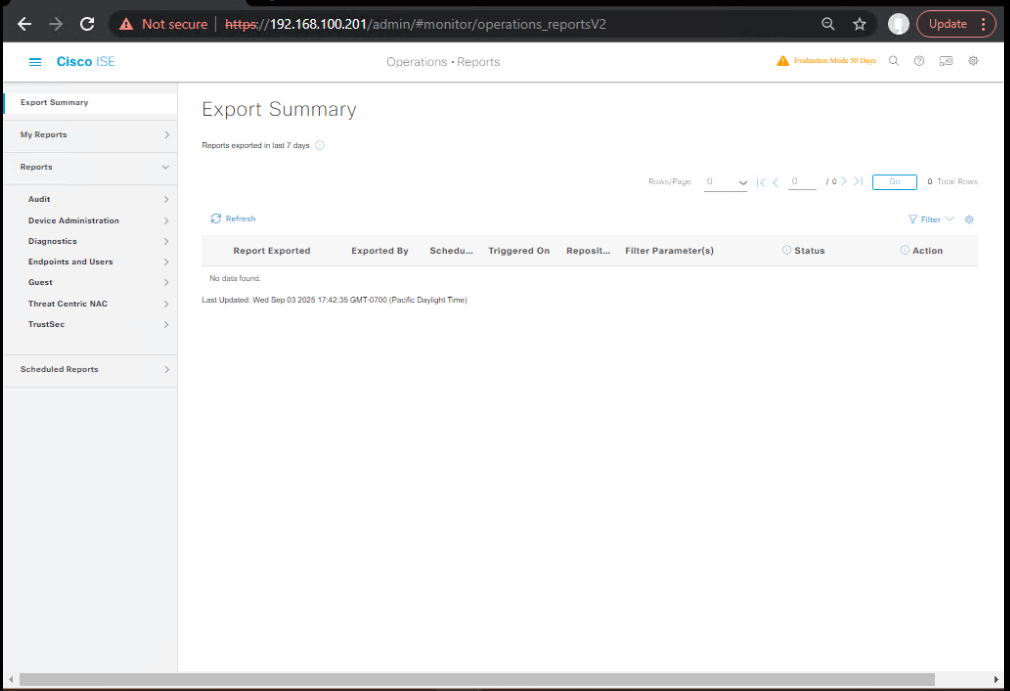Click the search magnifier icon in ISE header

[894, 61]
